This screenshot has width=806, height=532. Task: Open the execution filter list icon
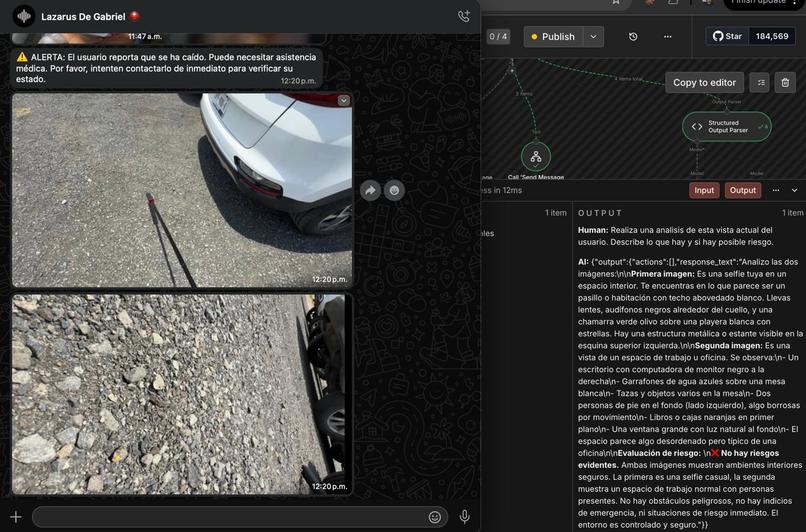(x=760, y=83)
